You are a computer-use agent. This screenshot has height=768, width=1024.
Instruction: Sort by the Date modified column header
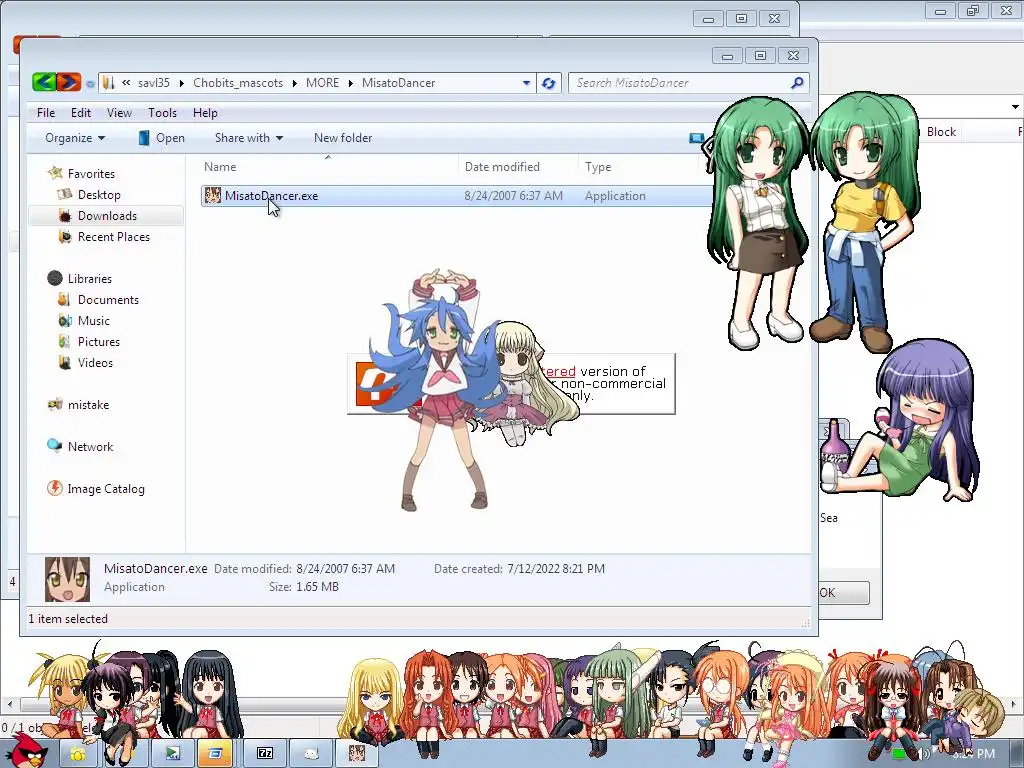click(519, 167)
